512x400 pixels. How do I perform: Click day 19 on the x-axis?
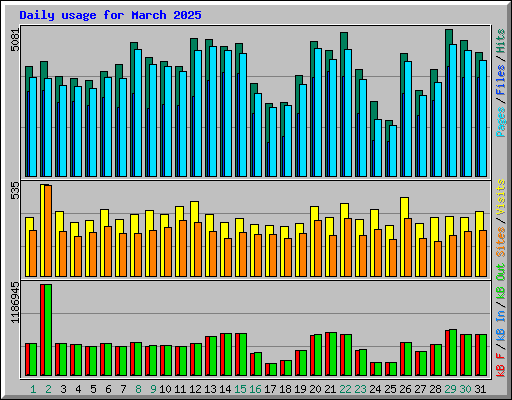coord(300,389)
